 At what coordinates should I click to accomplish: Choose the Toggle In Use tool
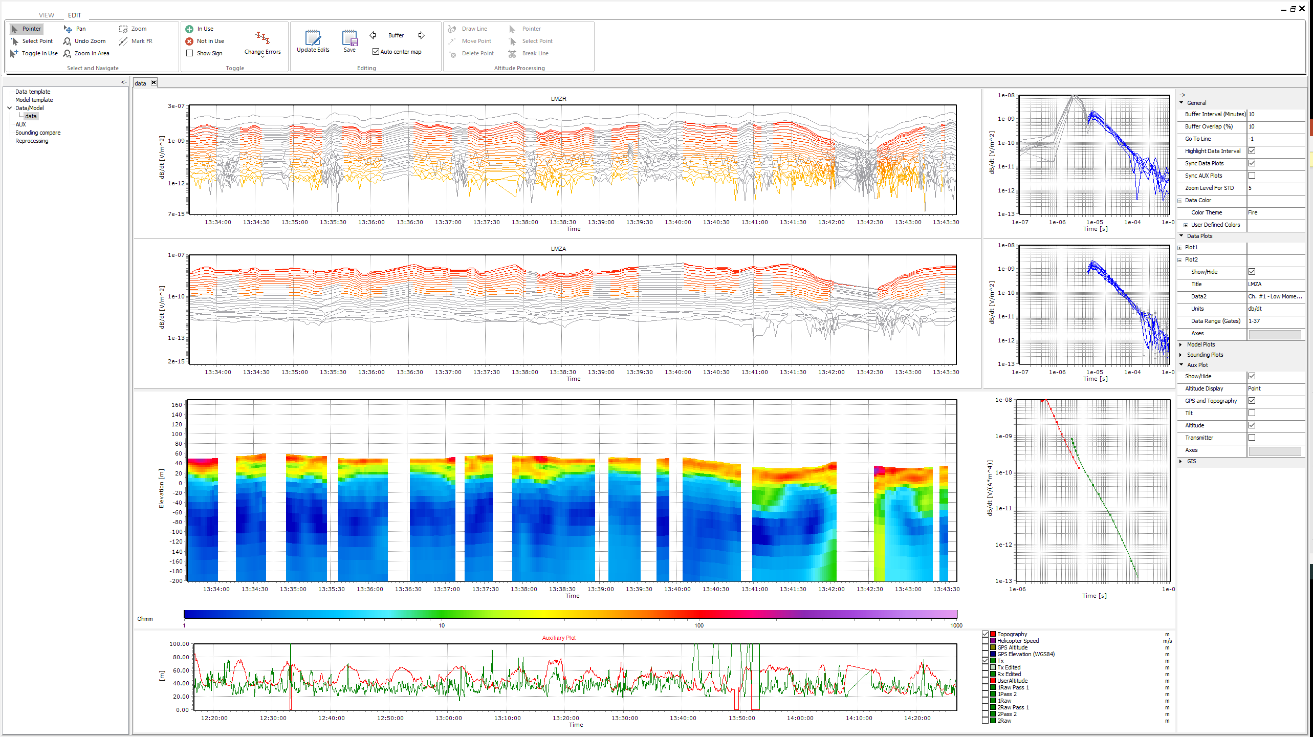(33, 52)
